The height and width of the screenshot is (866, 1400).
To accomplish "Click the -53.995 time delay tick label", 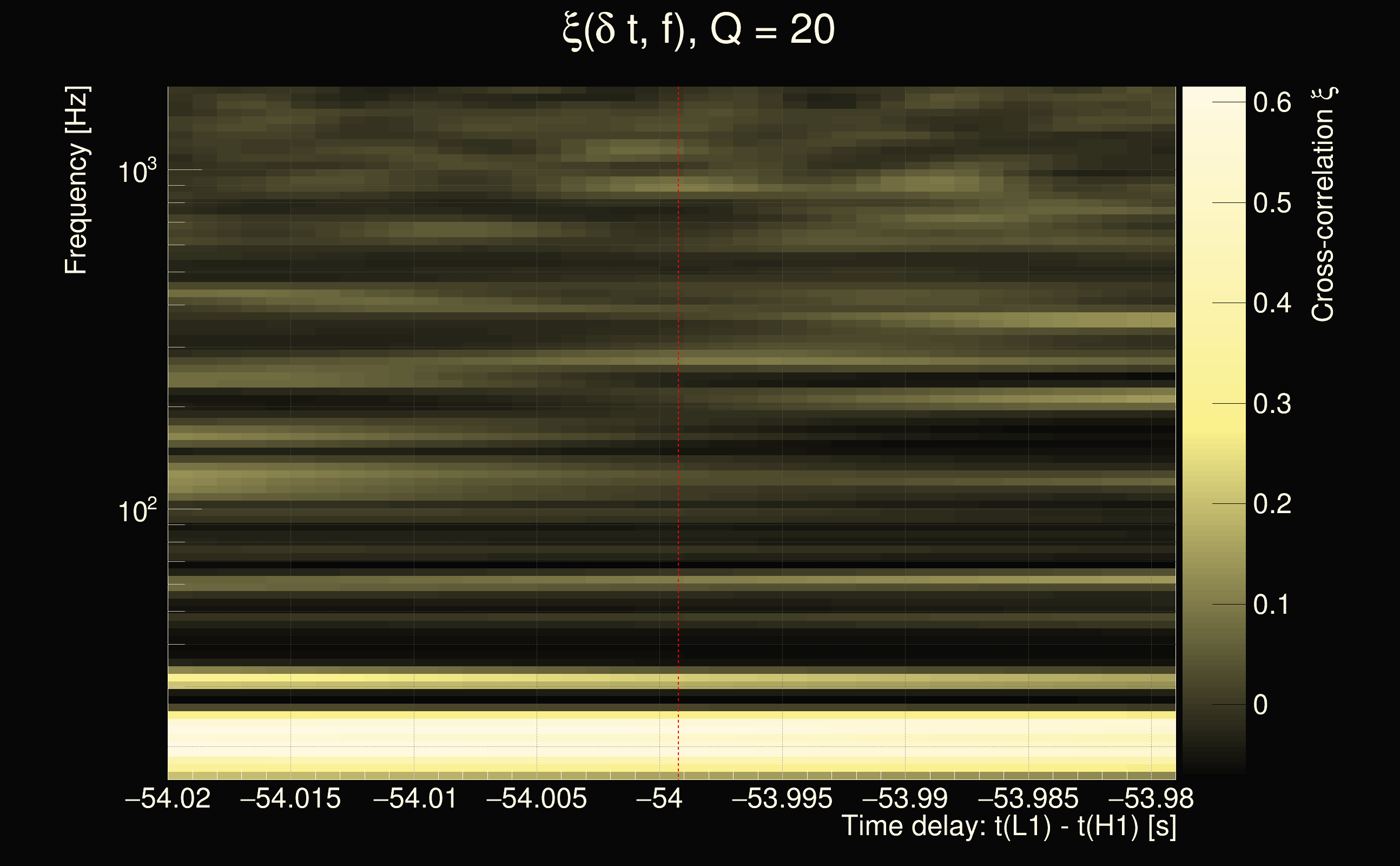I will pyautogui.click(x=782, y=798).
